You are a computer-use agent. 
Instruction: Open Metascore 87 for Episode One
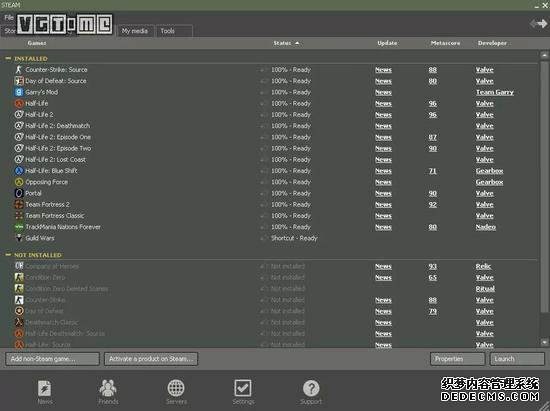click(x=432, y=137)
